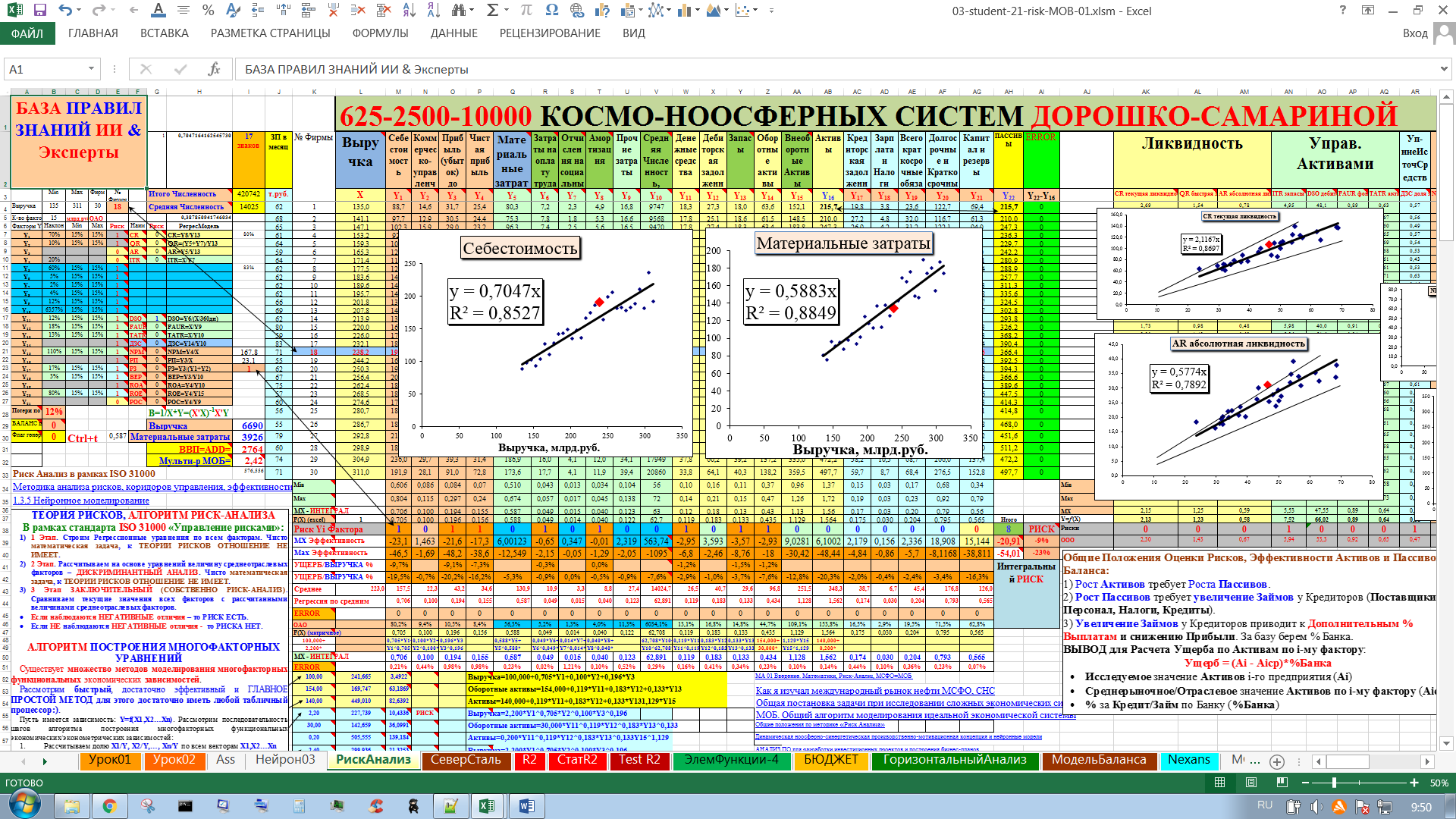Open the undo history dropdown arrow

click(80, 11)
